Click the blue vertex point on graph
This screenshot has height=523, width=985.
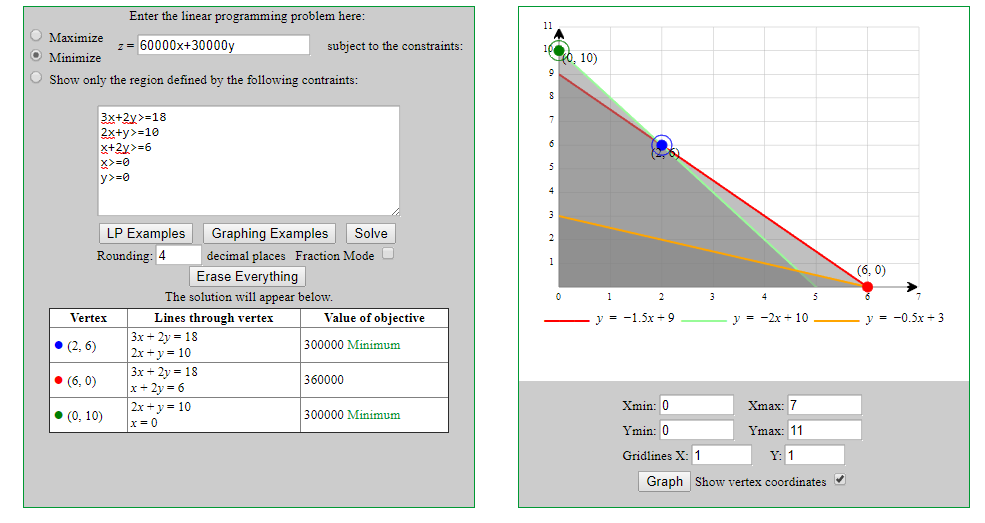[x=661, y=145]
